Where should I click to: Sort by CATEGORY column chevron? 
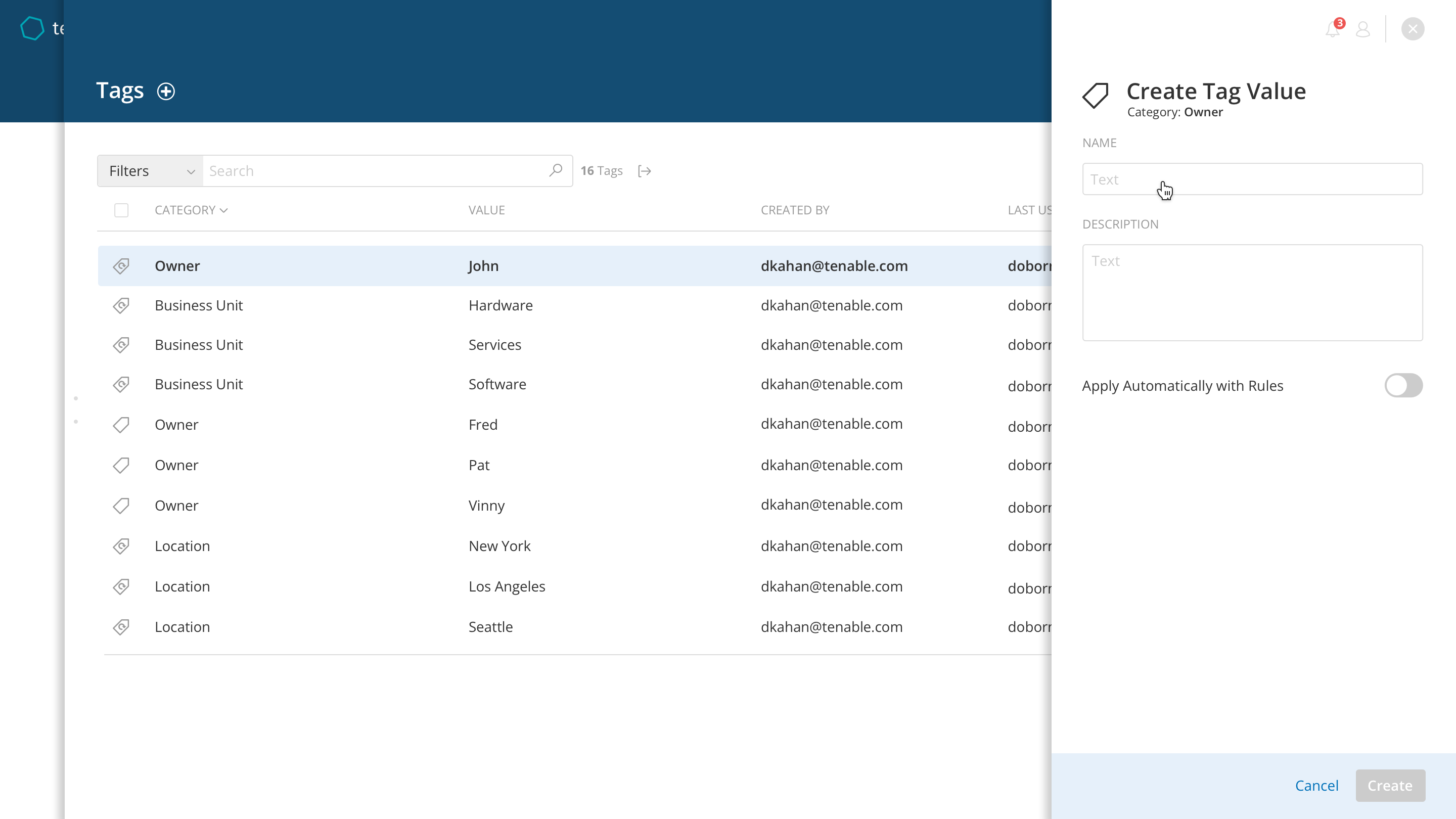click(x=224, y=210)
